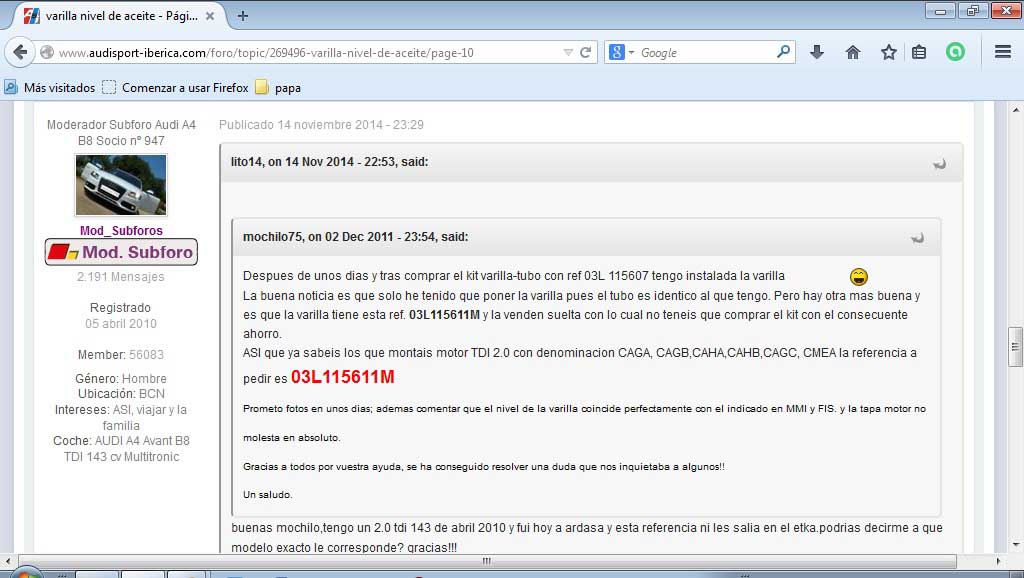Minimize the Firefox window

(940, 11)
